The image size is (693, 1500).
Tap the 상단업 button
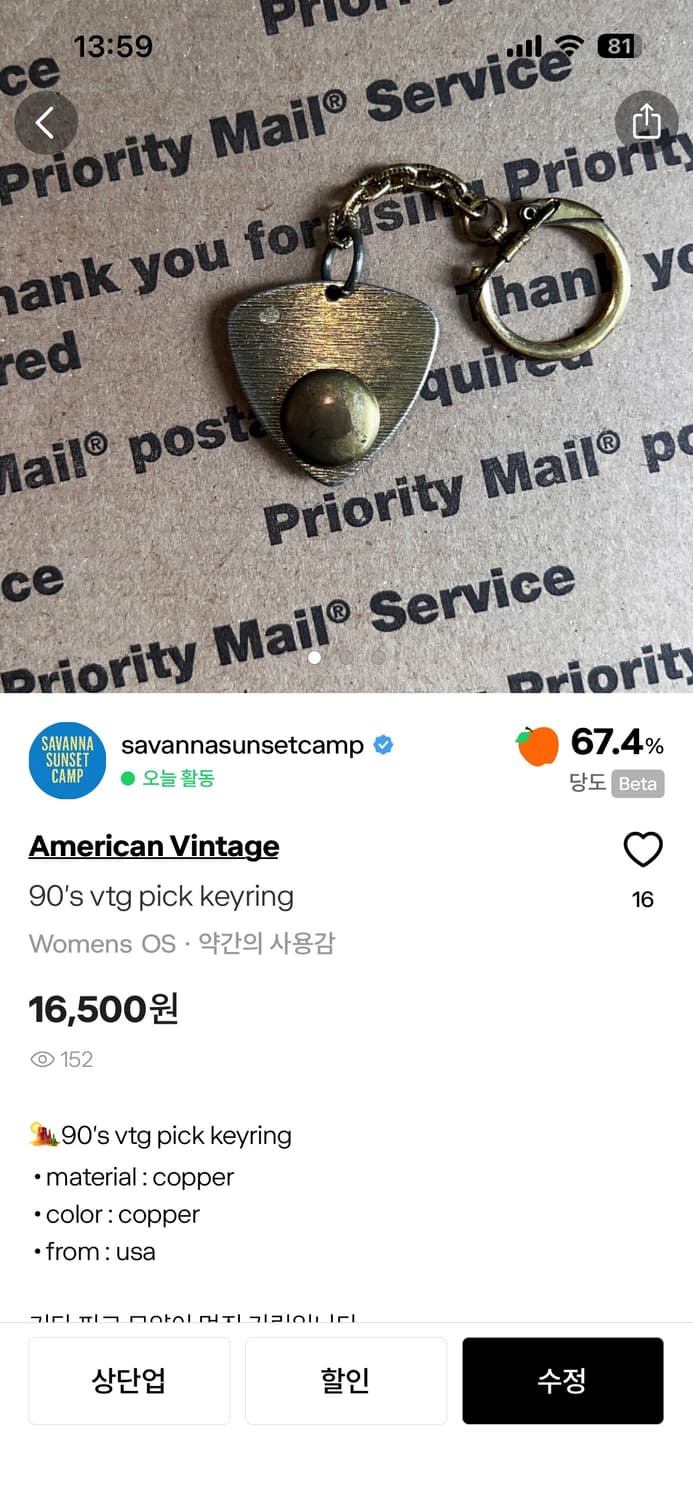click(x=129, y=1381)
